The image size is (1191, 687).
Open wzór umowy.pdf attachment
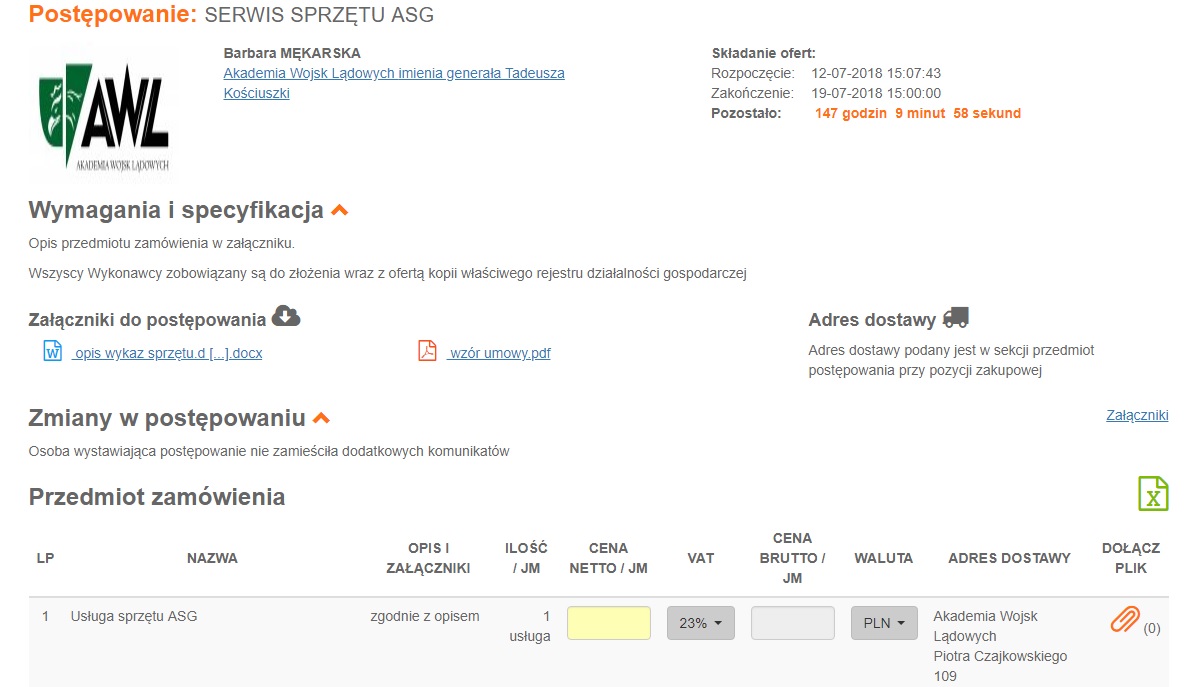(499, 353)
